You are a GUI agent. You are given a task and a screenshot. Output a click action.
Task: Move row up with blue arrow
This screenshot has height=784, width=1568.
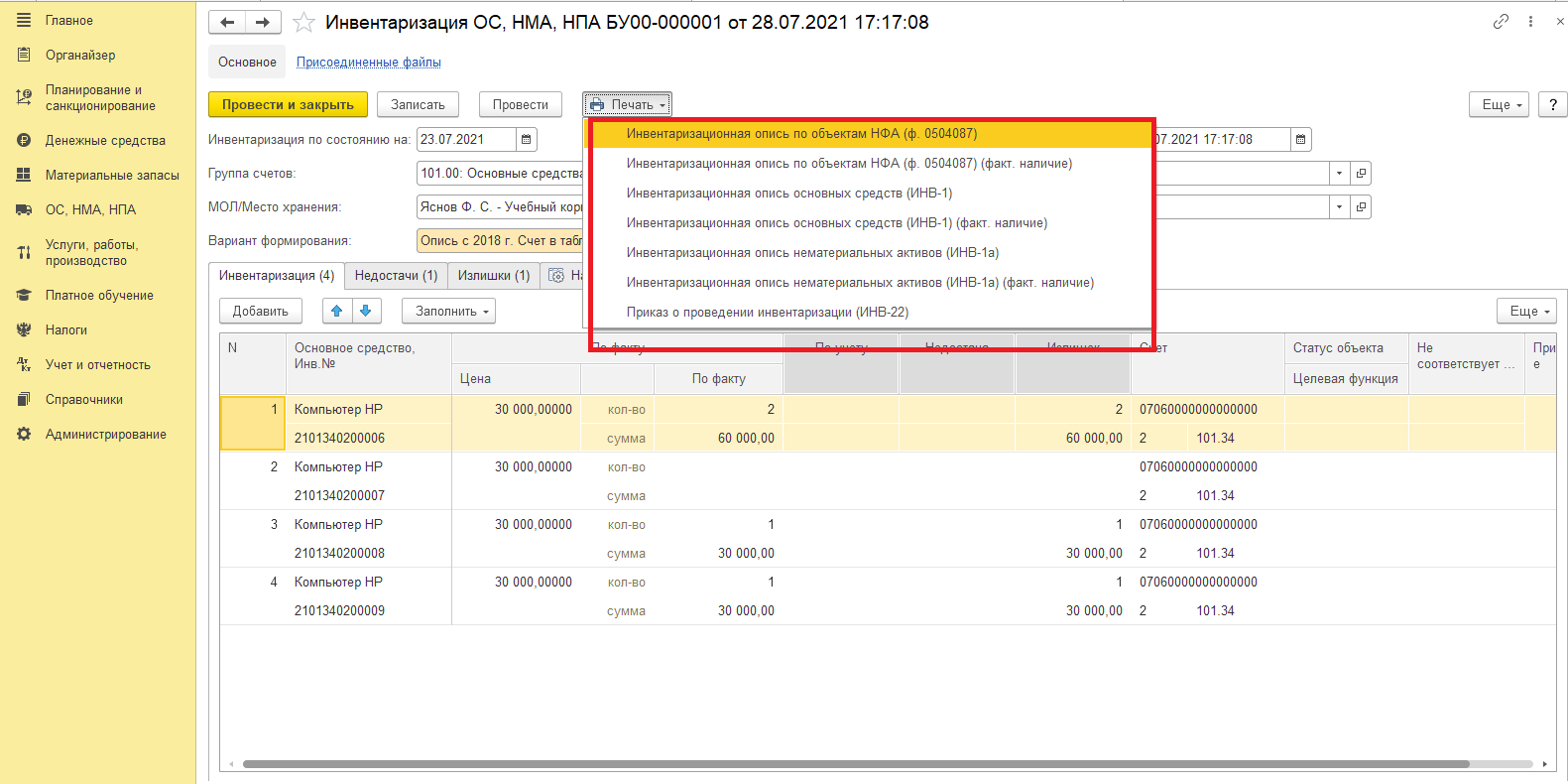[337, 311]
